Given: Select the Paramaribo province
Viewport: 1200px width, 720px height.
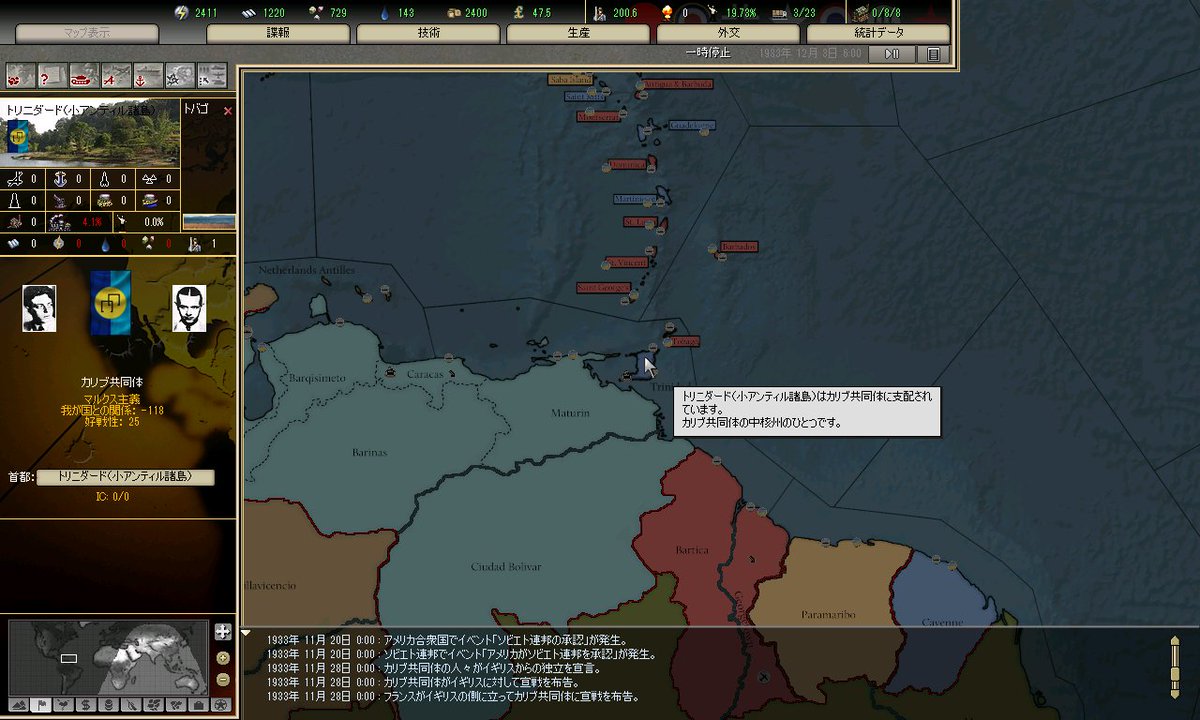Looking at the screenshot, I should click(827, 614).
